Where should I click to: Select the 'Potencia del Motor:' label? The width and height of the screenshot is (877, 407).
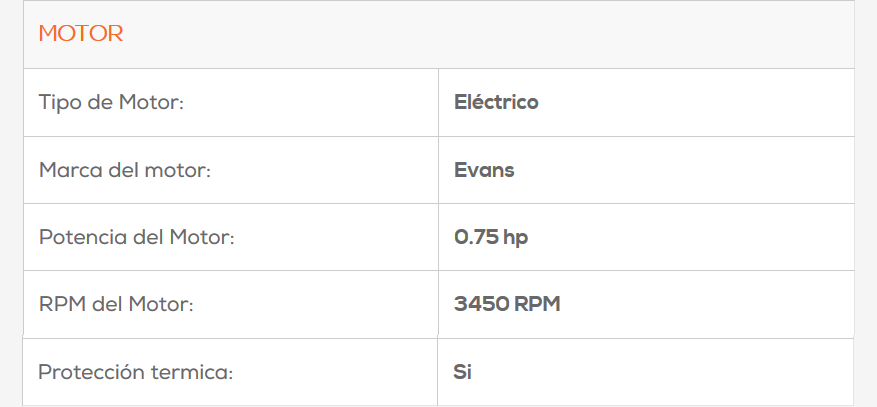(x=136, y=238)
